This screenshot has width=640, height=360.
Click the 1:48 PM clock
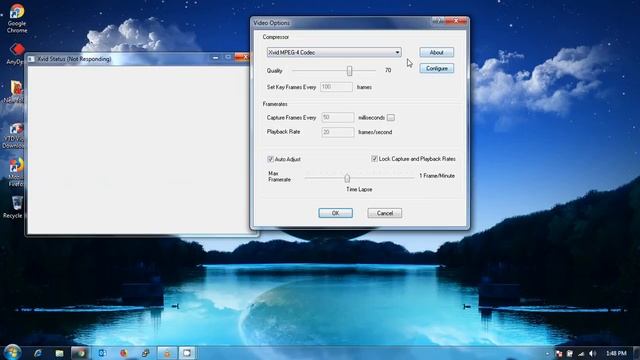[x=616, y=353]
